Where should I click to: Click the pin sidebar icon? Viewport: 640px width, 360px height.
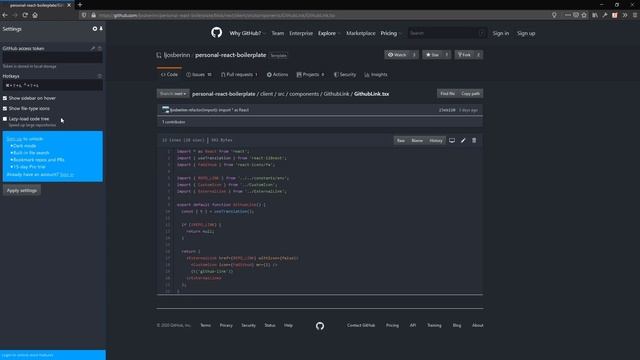coord(101,29)
